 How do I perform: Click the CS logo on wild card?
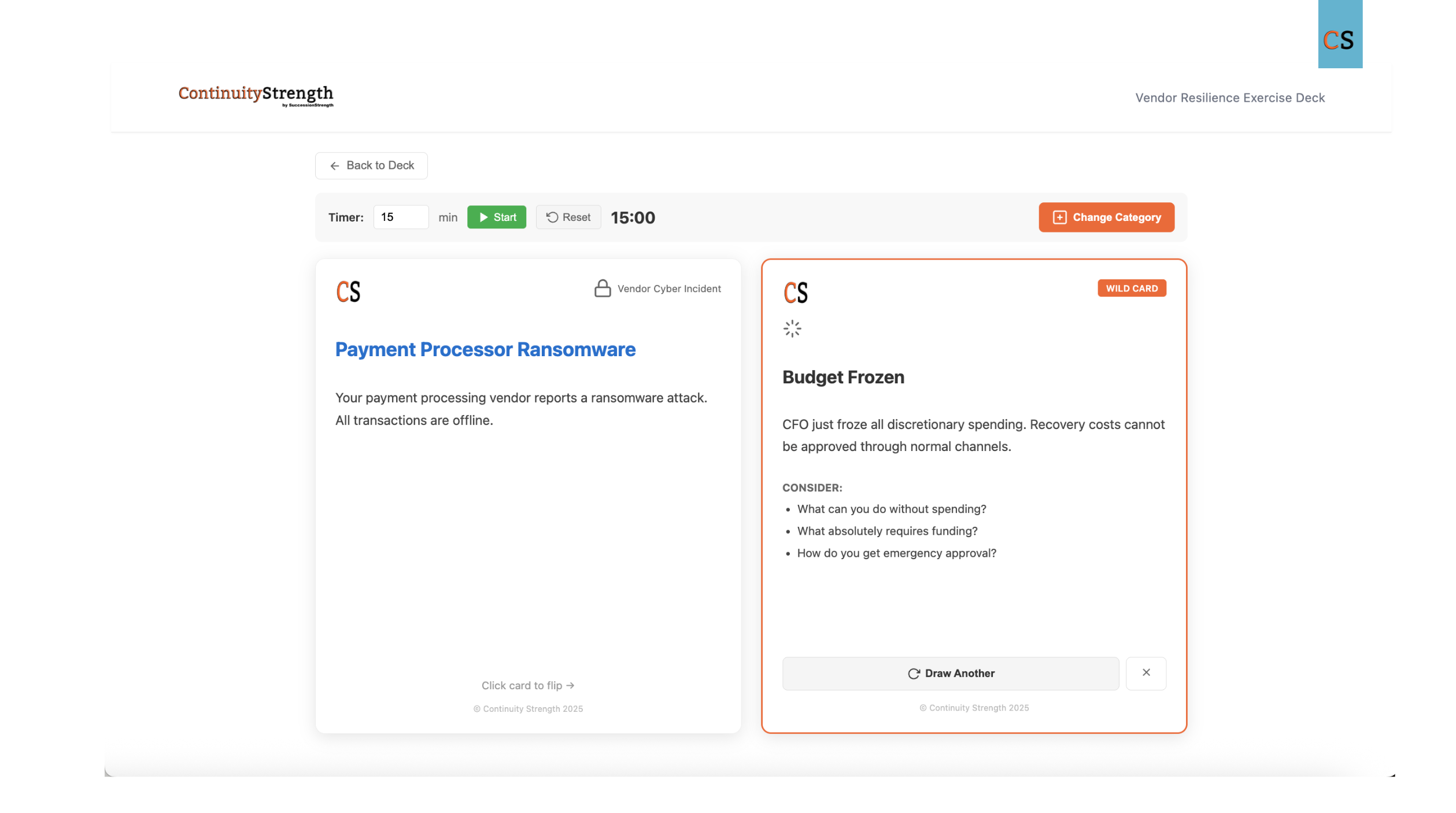[796, 293]
